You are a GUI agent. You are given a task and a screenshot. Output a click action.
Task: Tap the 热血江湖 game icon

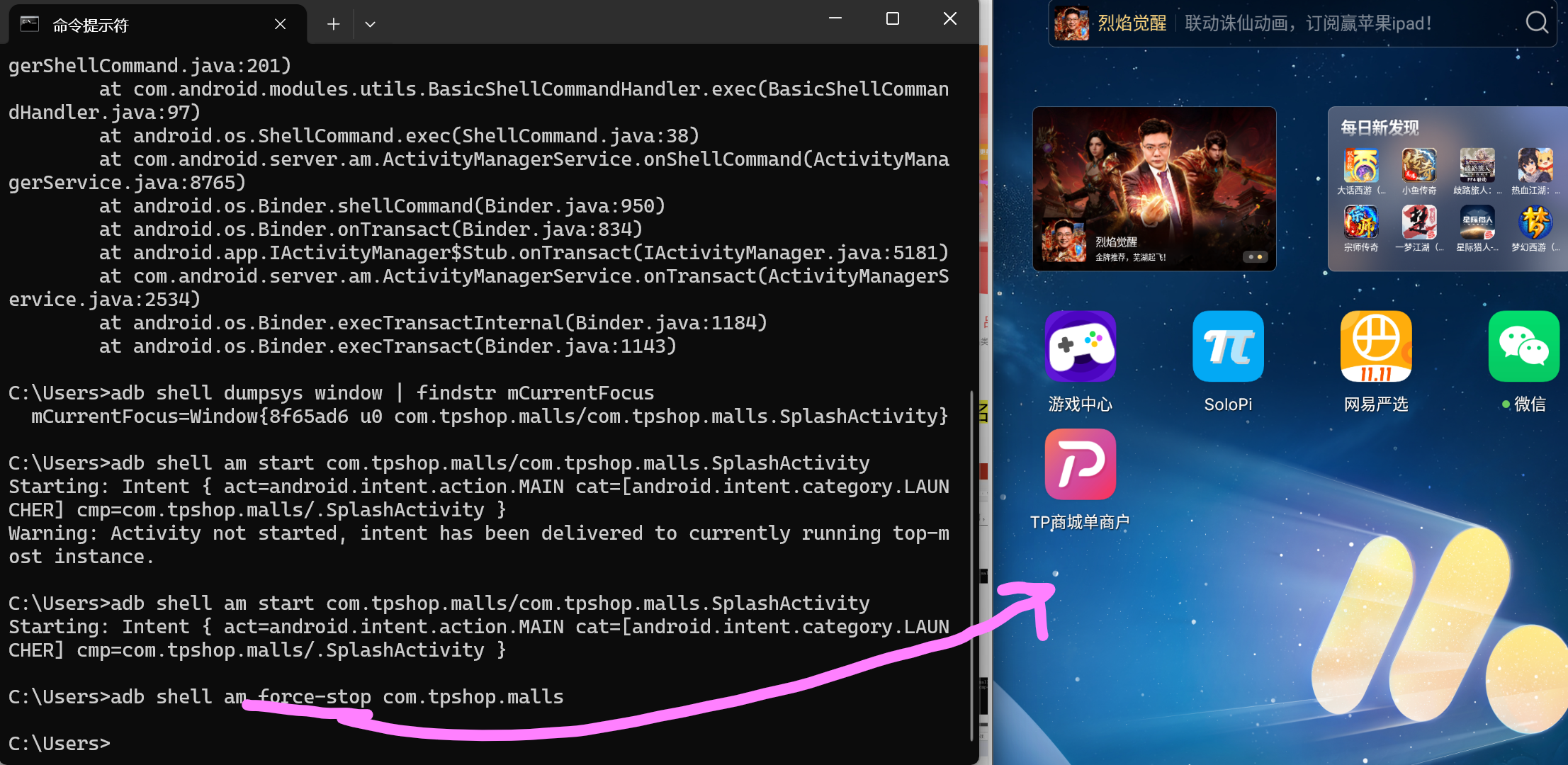1535,166
